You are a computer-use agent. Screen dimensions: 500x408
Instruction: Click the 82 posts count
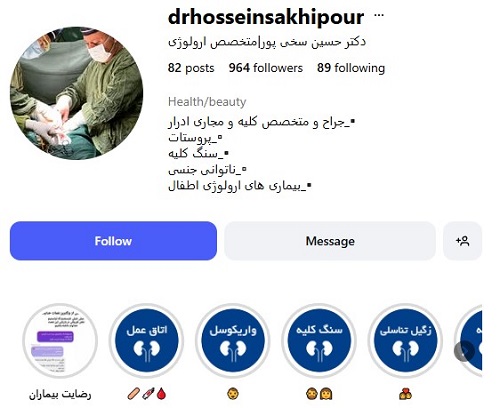pos(191,68)
